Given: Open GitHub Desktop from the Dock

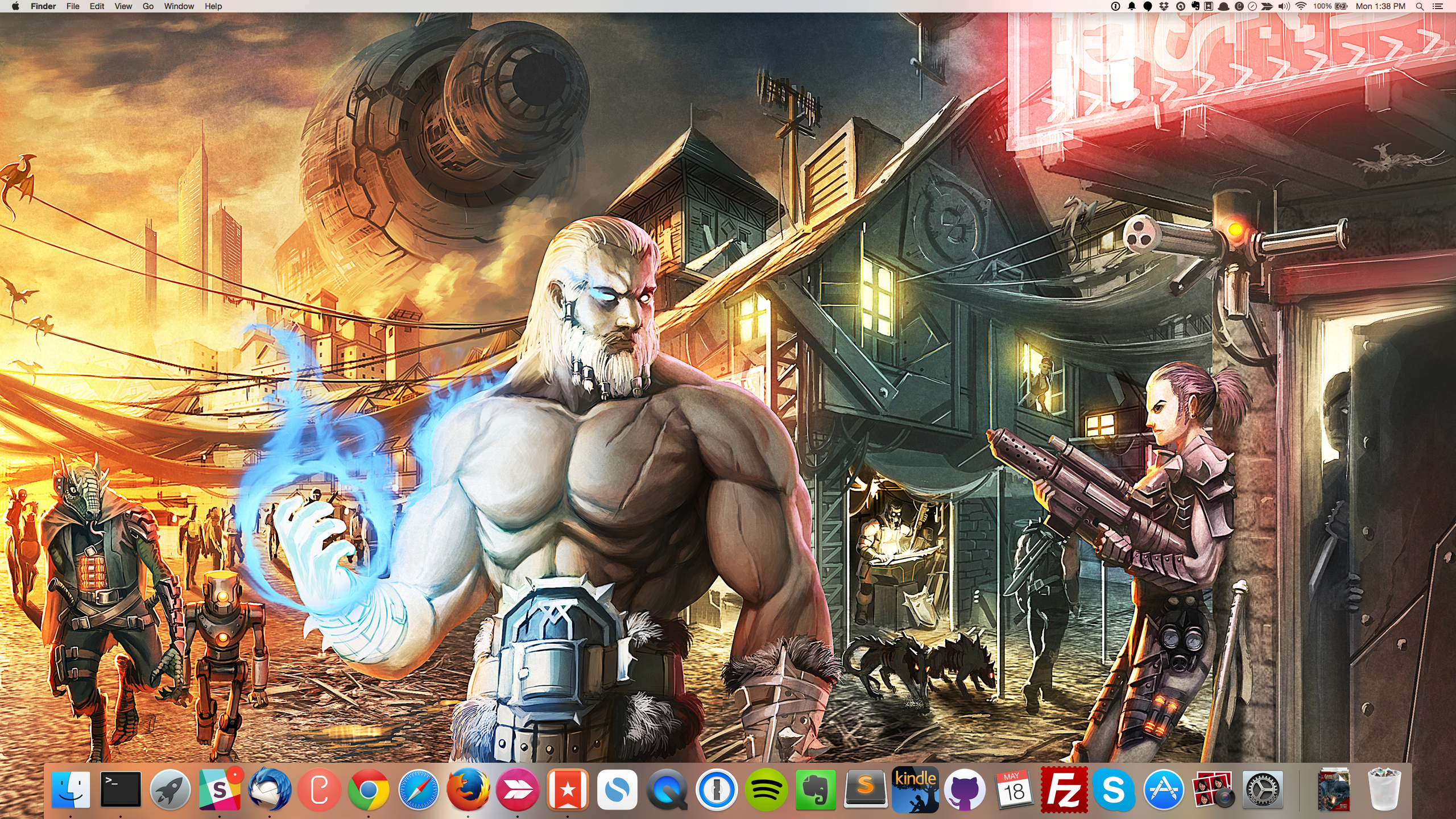Looking at the screenshot, I should click(965, 789).
